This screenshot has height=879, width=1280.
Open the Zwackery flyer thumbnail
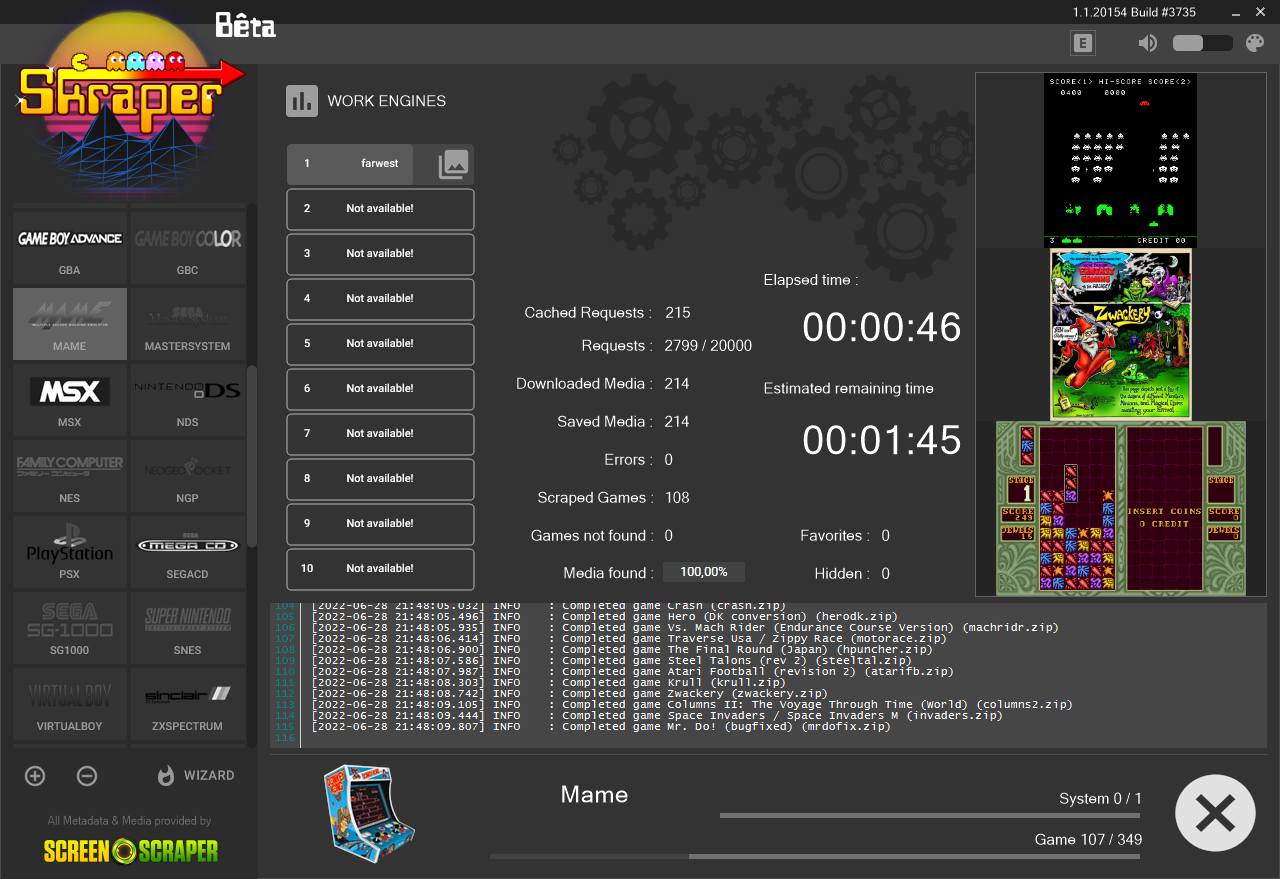1121,334
